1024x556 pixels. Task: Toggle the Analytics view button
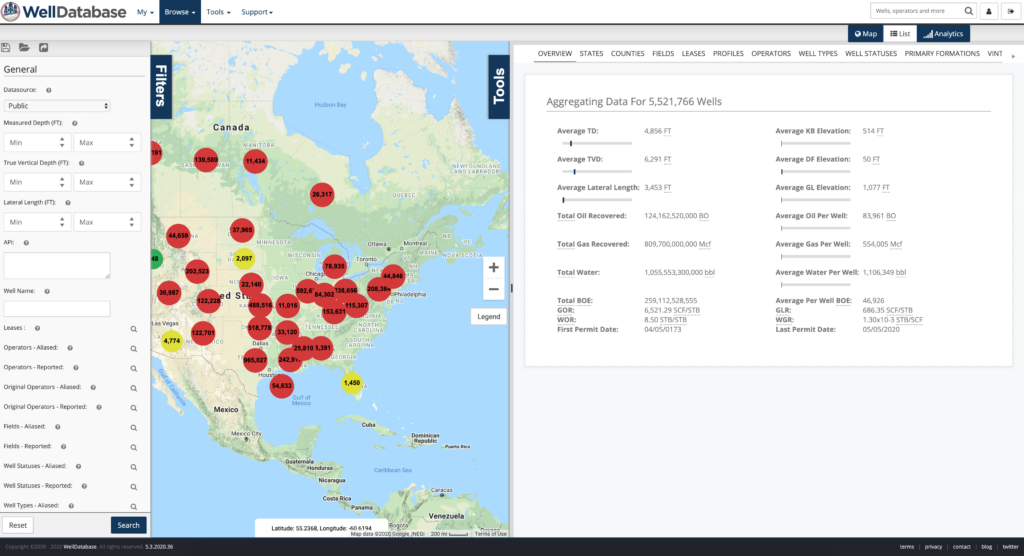[x=942, y=33]
